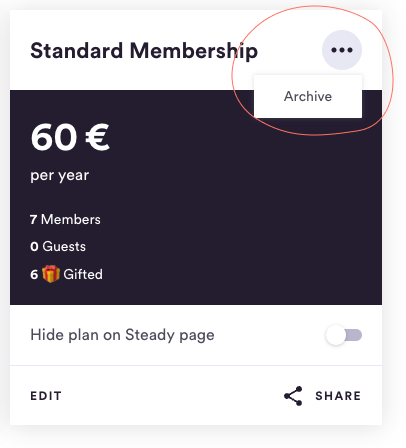The image size is (406, 448).
Task: Toggle the Hide plan on Steady page switch
Action: click(x=344, y=335)
